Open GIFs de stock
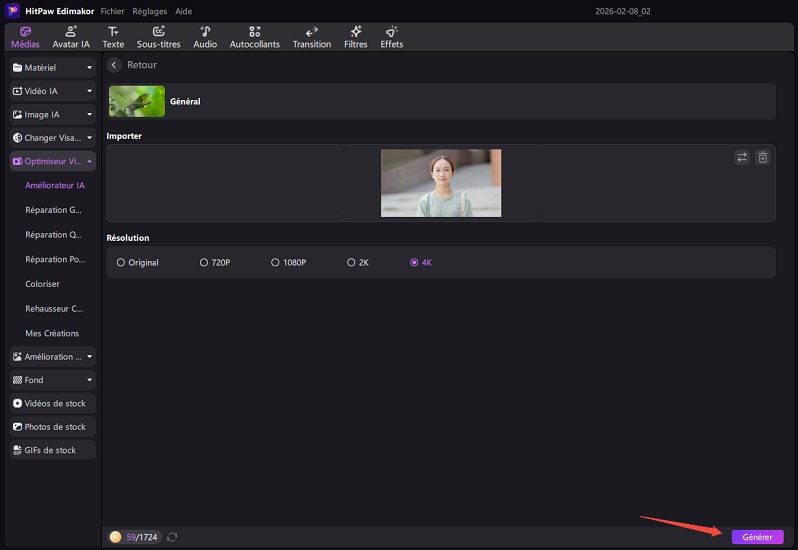 (53, 450)
